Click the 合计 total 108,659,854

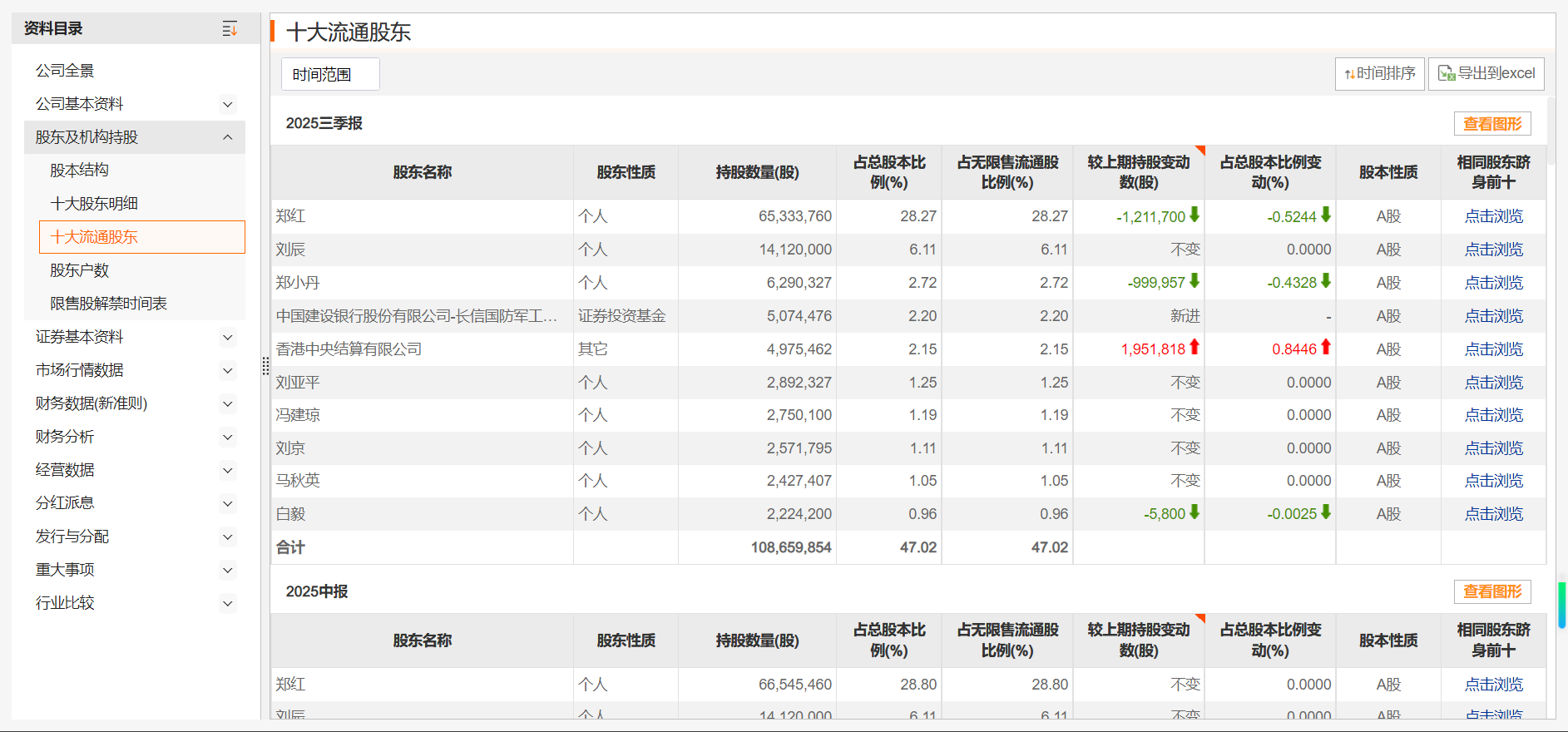point(790,547)
